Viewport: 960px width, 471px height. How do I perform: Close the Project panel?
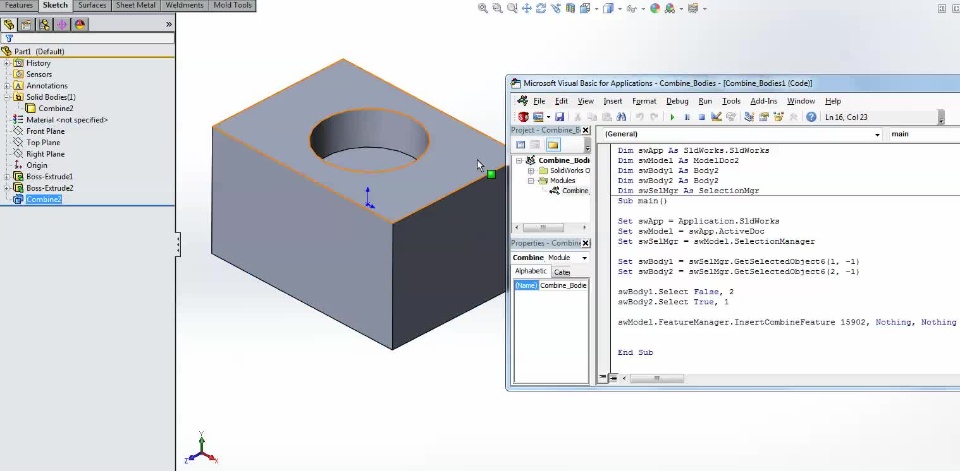[585, 130]
